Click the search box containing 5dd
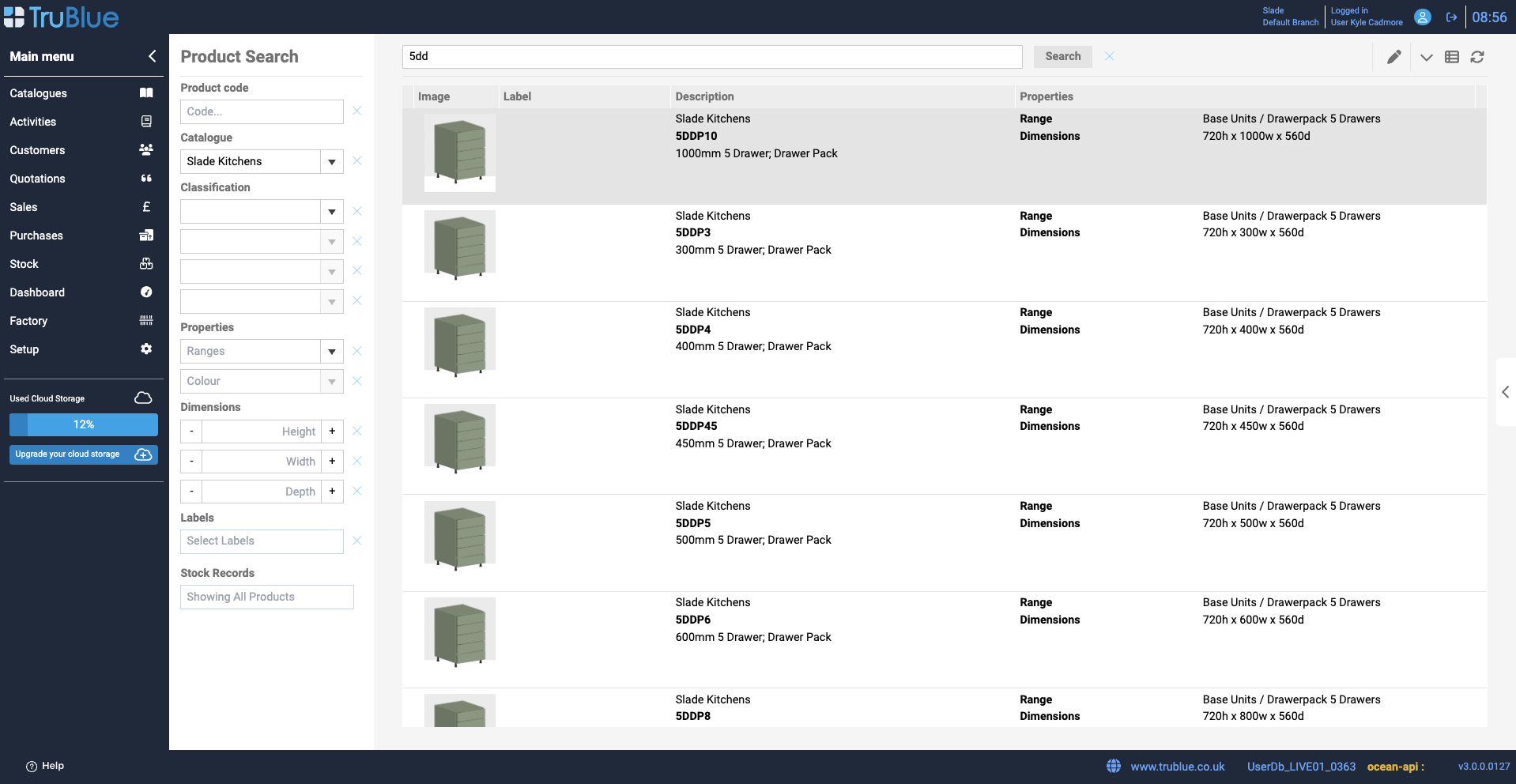This screenshot has height=784, width=1516. [712, 56]
